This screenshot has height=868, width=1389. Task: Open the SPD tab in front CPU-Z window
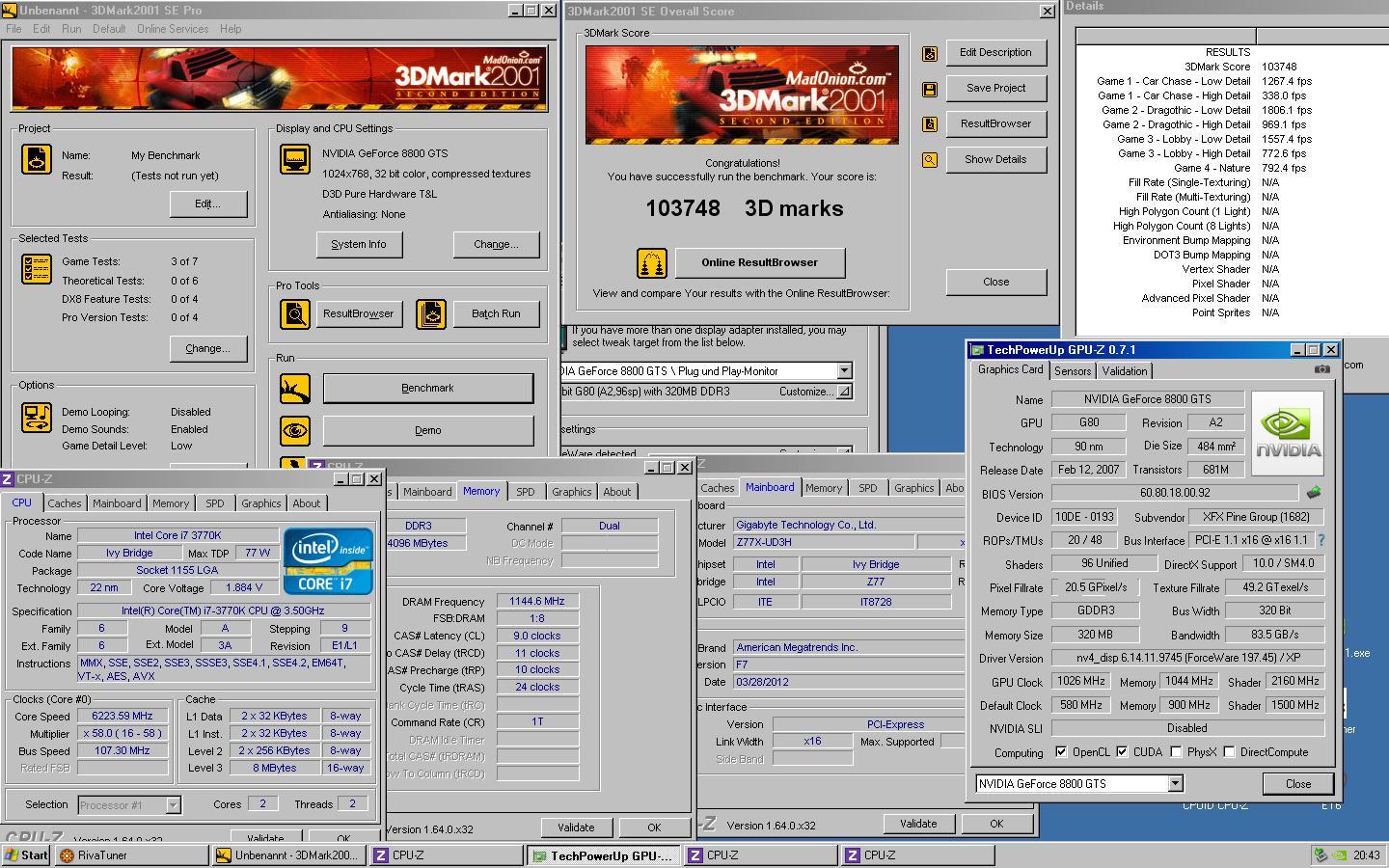pyautogui.click(x=214, y=503)
